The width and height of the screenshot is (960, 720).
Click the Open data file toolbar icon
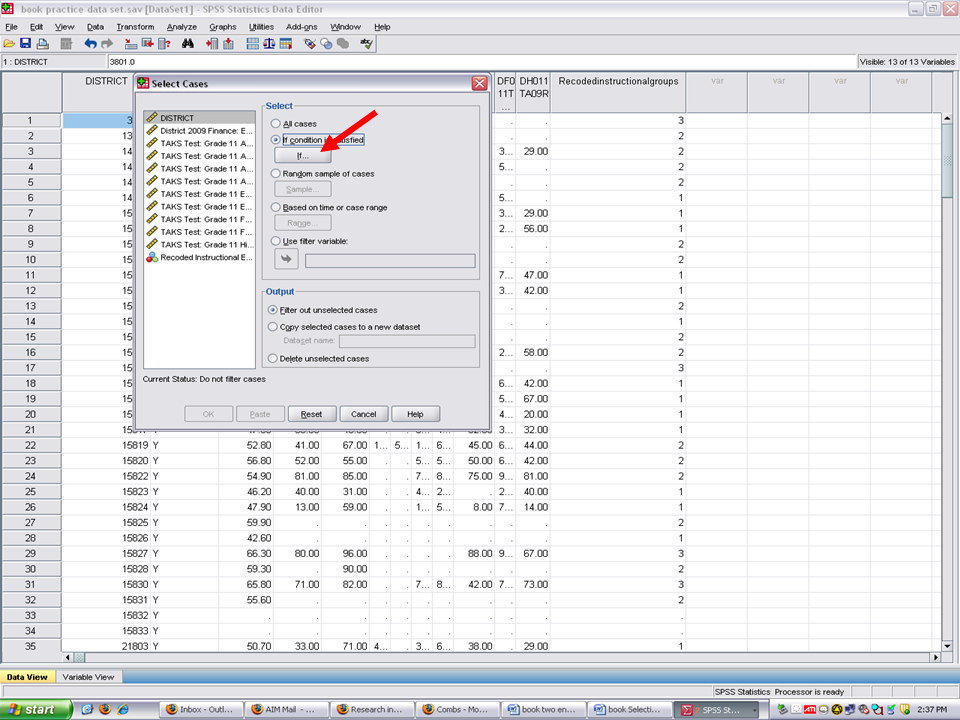9,44
